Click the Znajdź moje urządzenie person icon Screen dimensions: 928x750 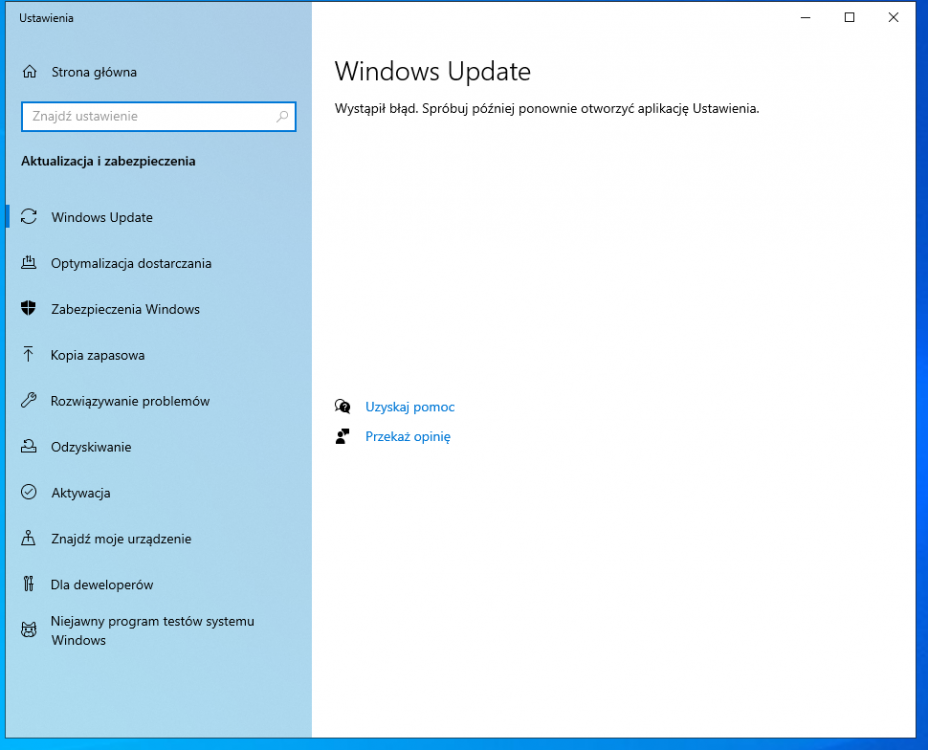point(29,539)
